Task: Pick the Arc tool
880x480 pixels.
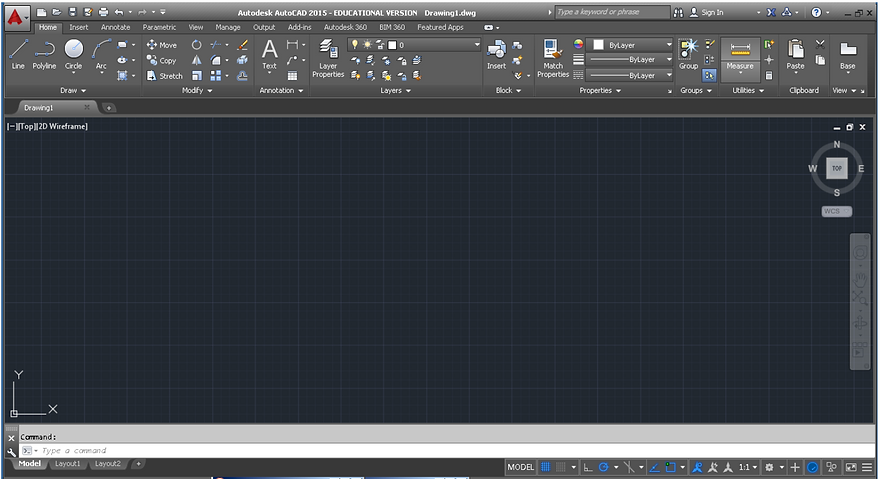Action: pos(101,54)
